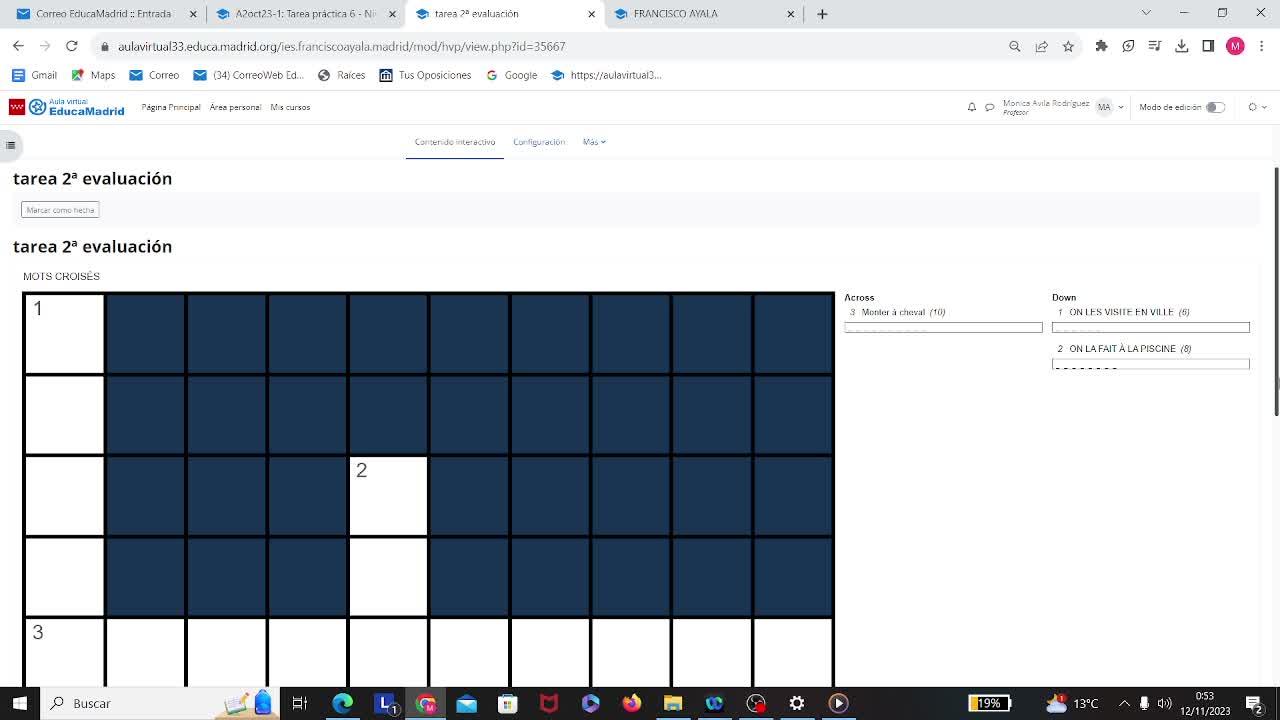Open Área personal in the top navigation
1280x720 pixels.
[x=235, y=107]
